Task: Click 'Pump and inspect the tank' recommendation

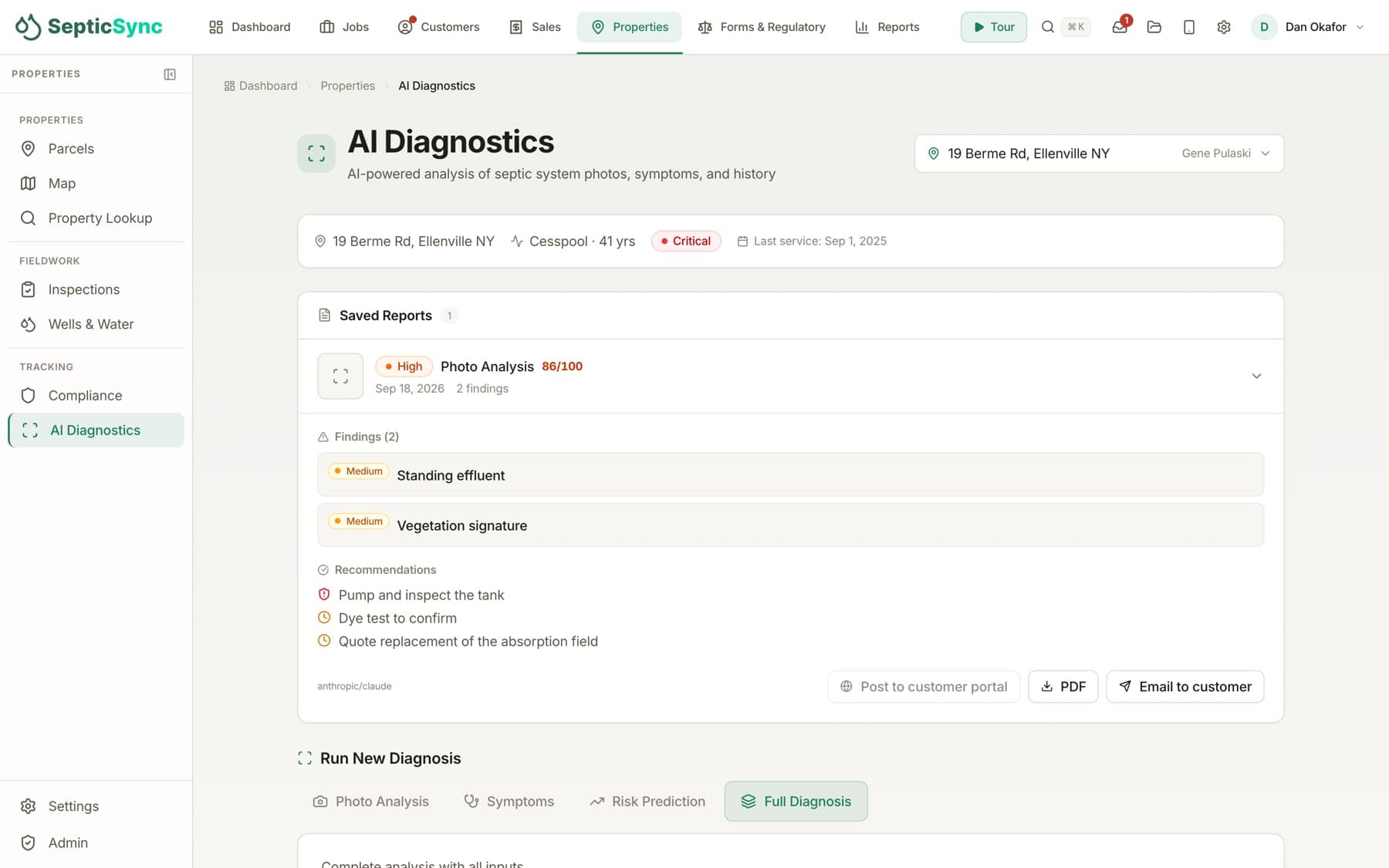Action: [x=421, y=596]
